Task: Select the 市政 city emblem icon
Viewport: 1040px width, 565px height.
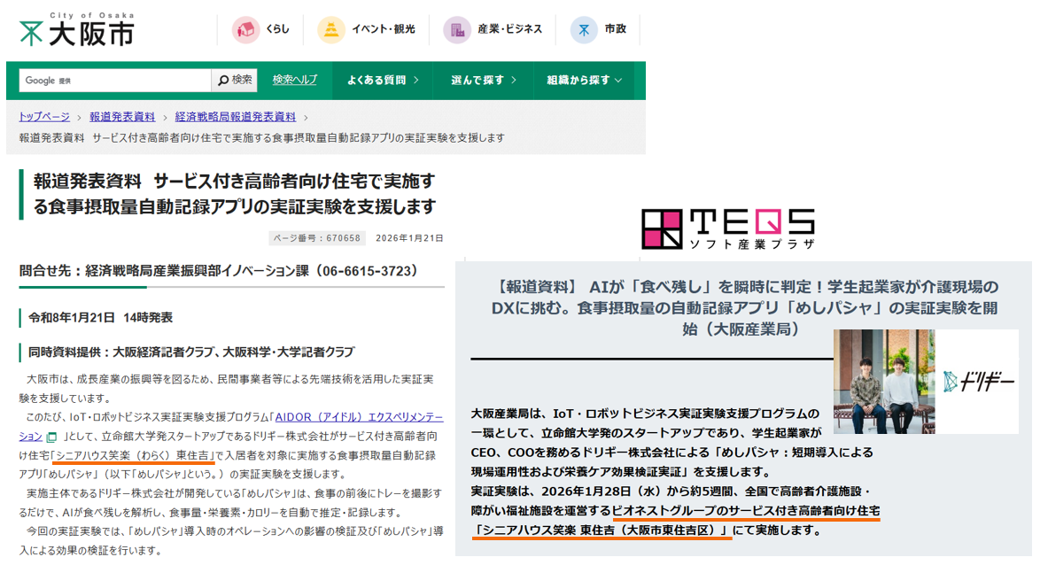Action: 584,30
